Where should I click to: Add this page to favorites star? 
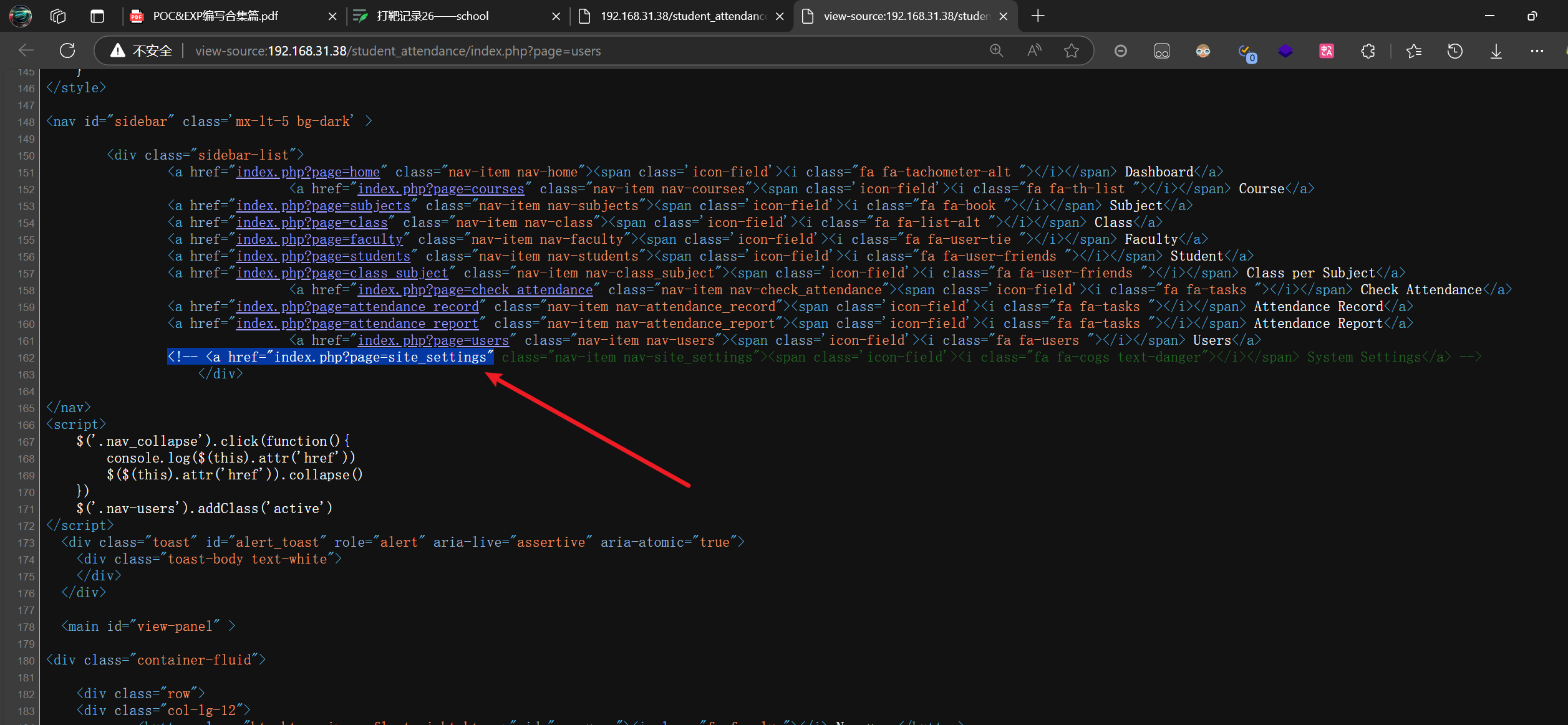[x=1072, y=50]
